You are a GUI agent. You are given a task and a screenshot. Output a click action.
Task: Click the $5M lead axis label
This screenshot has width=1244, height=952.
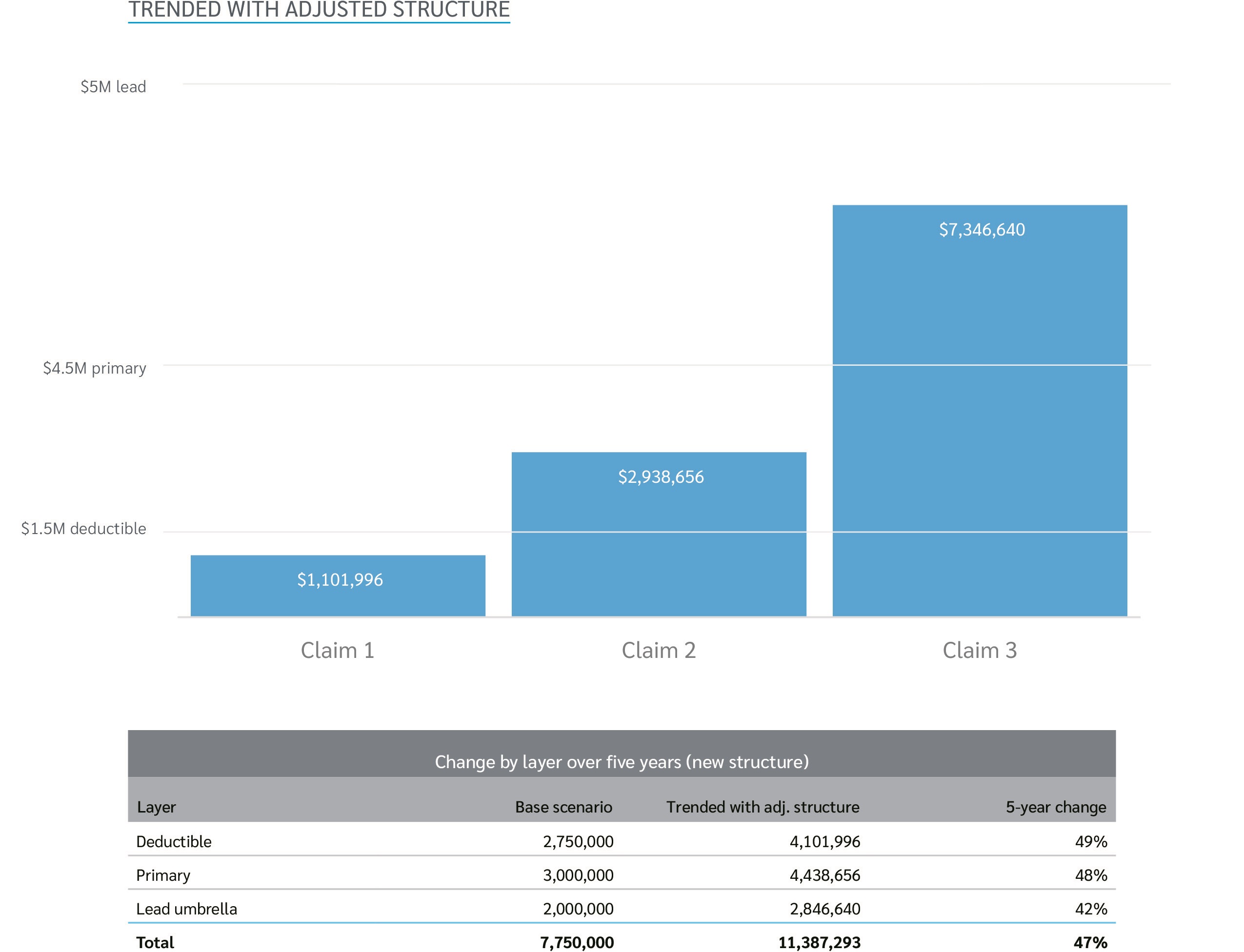113,87
